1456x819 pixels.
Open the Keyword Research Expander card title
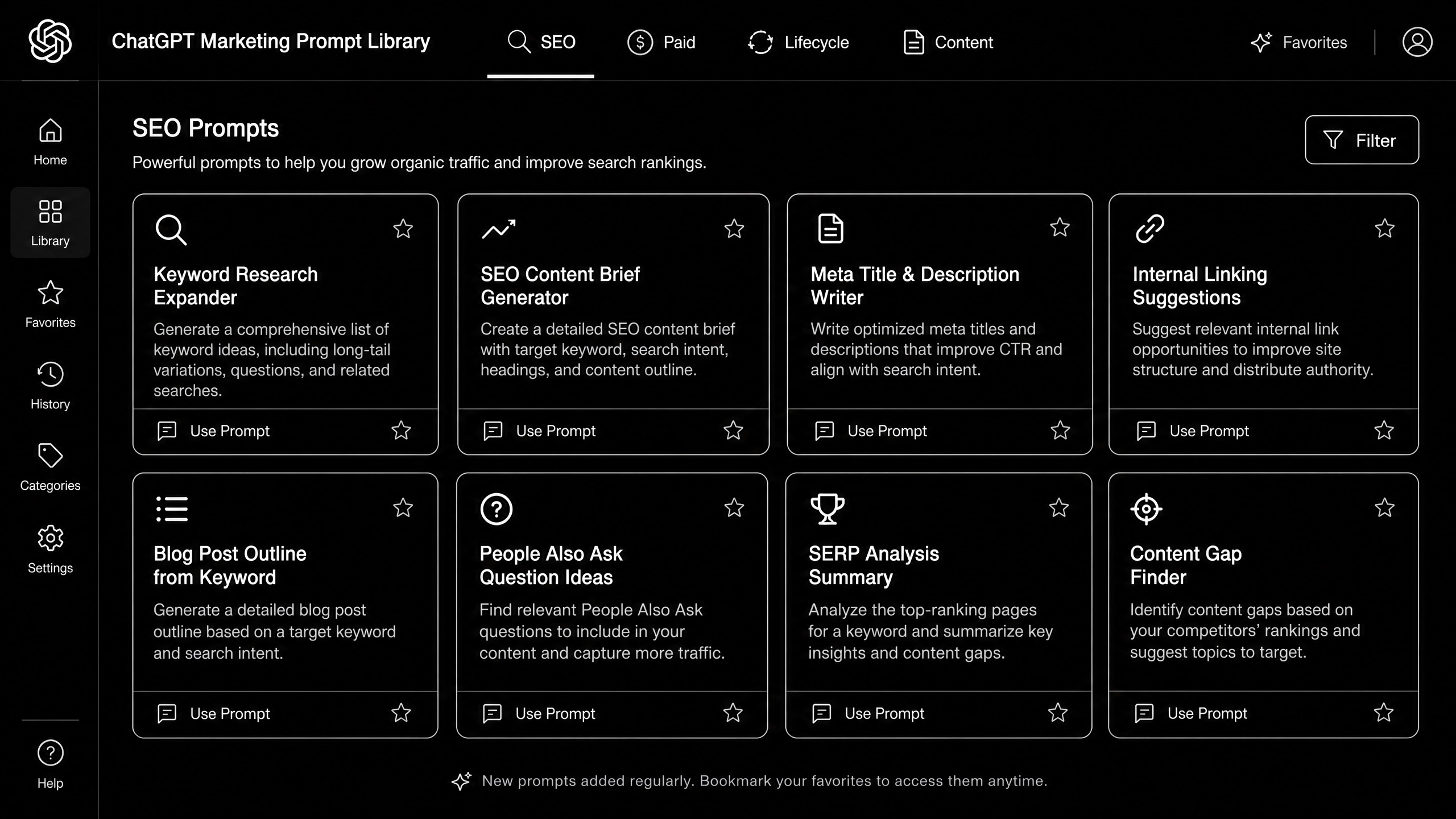pos(235,286)
